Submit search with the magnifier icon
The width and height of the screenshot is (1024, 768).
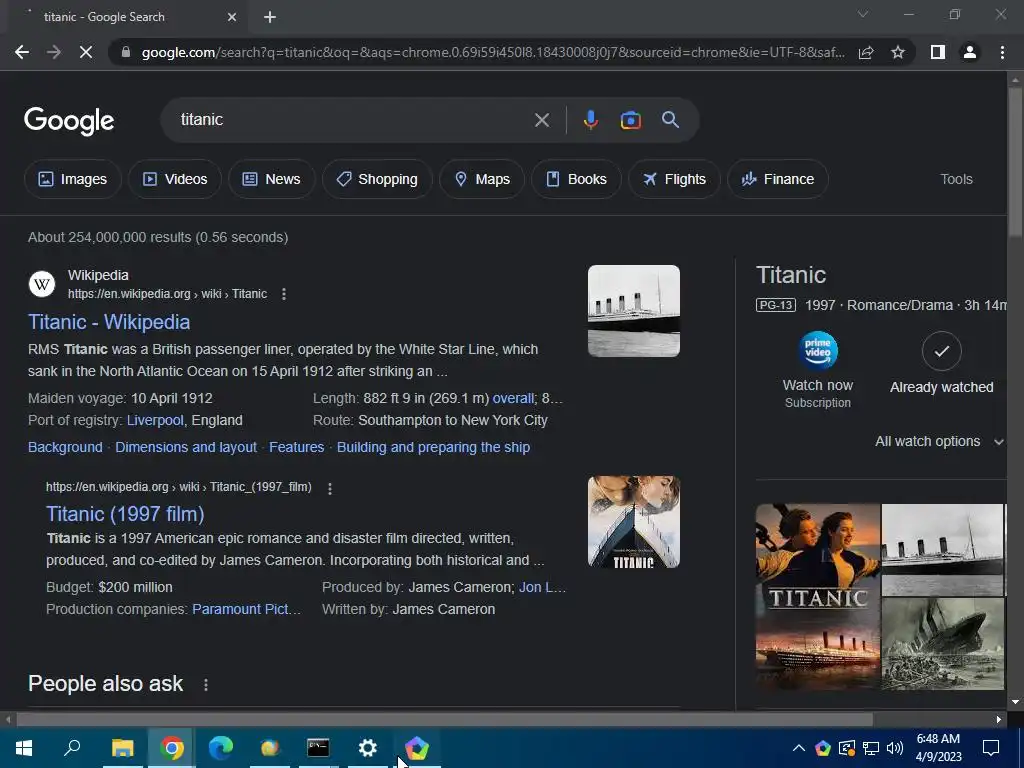click(670, 120)
